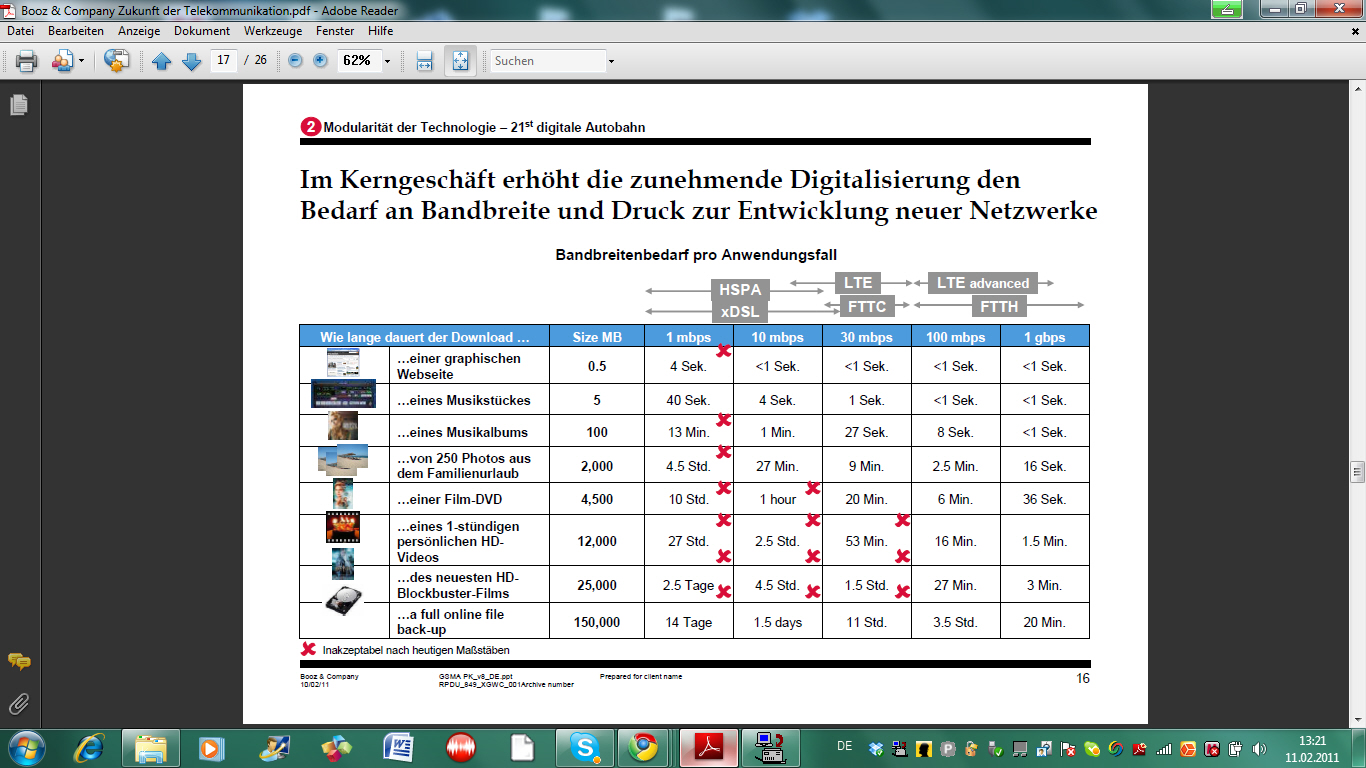The width and height of the screenshot is (1366, 768).
Task: Open the Werkzeuge menu
Action: click(273, 31)
